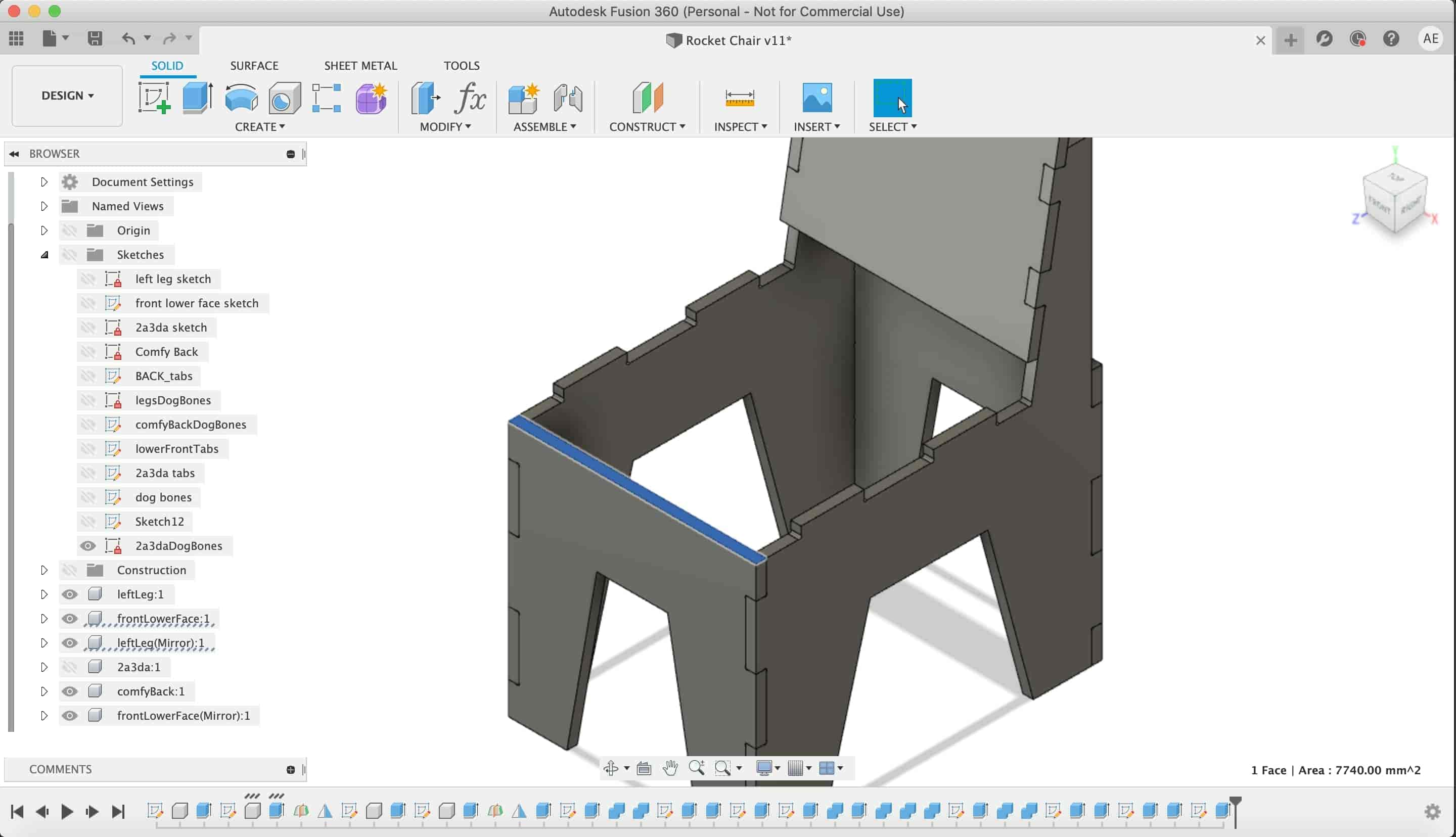Open the Orbit navigation tool
Viewport: 1456px width, 837px height.
[610, 768]
